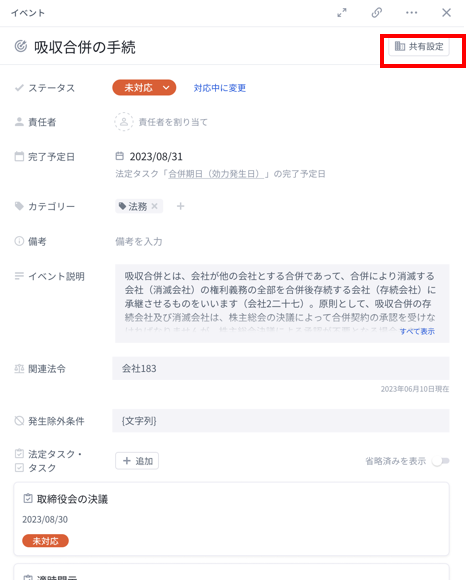
Task: Click 対応中に変更 link
Action: (x=220, y=88)
